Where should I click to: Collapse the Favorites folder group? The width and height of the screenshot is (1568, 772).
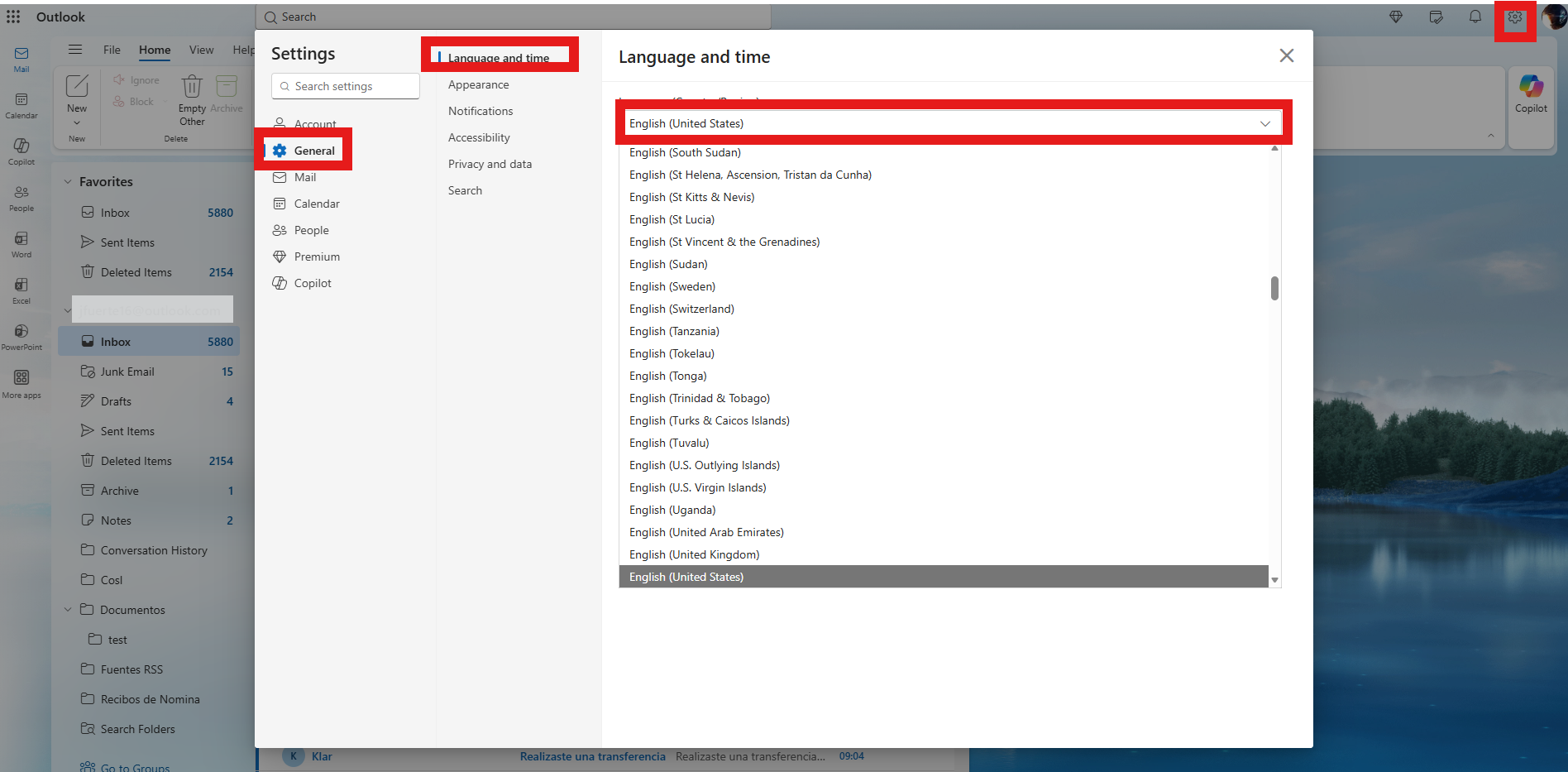[68, 182]
